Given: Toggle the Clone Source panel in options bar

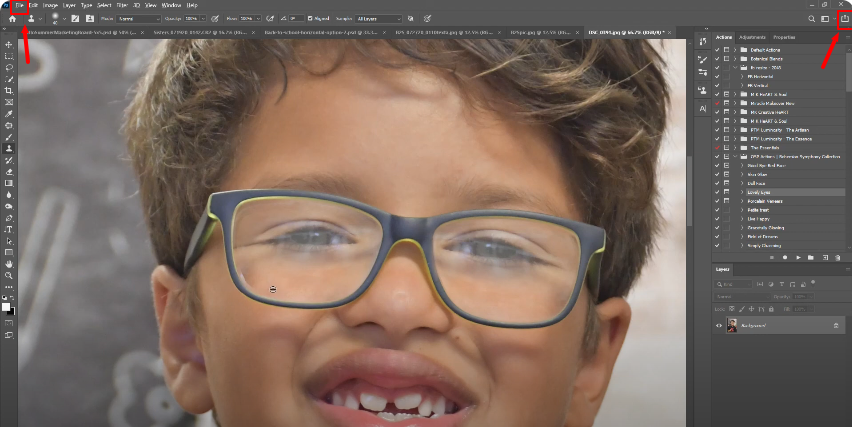Looking at the screenshot, I should 90,18.
